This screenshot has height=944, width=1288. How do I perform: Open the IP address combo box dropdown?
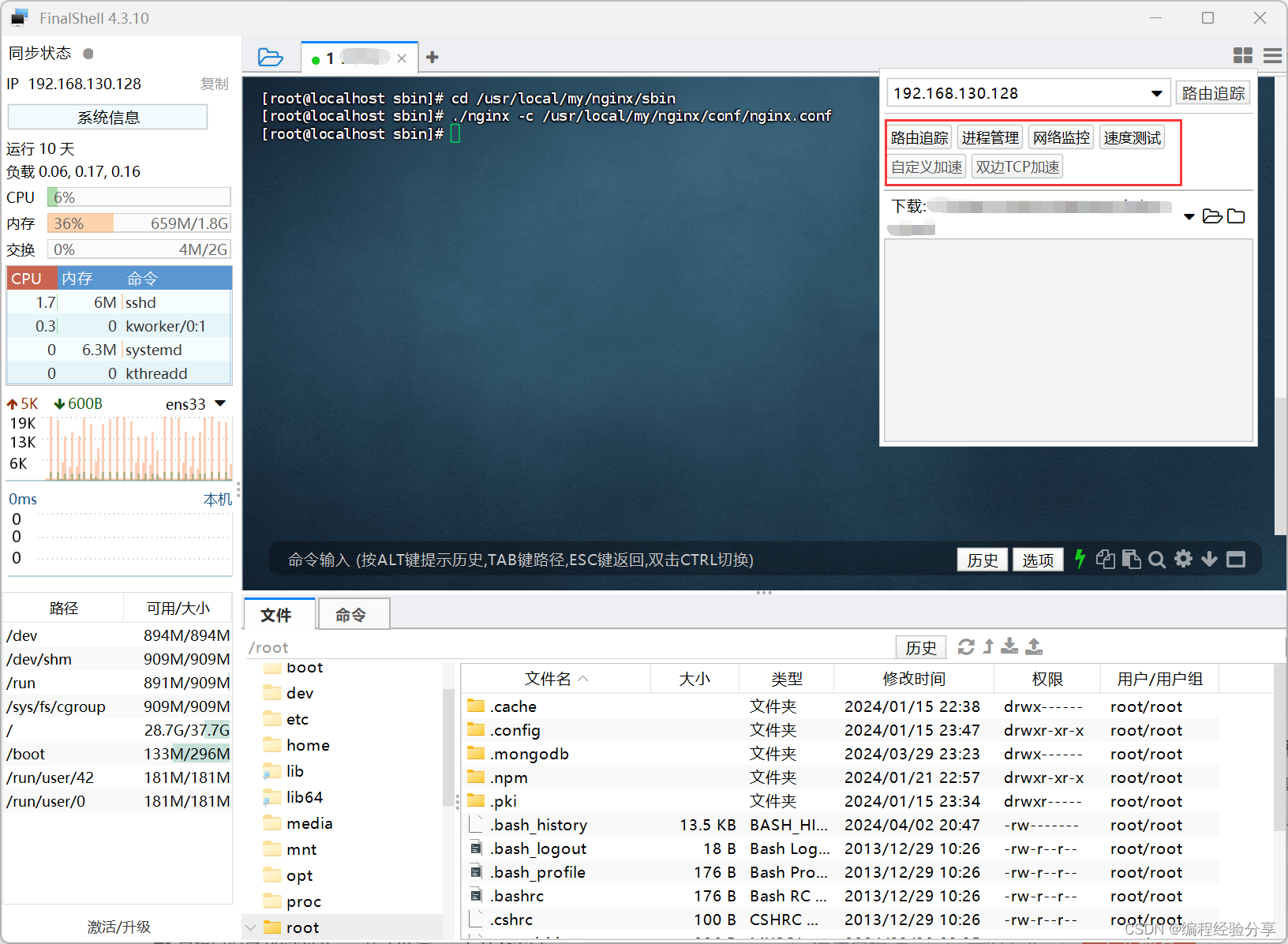click(1156, 94)
